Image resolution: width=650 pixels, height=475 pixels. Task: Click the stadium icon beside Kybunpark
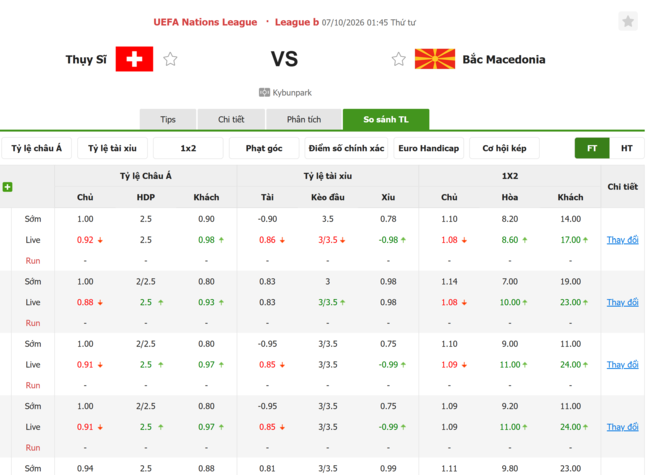coord(264,92)
